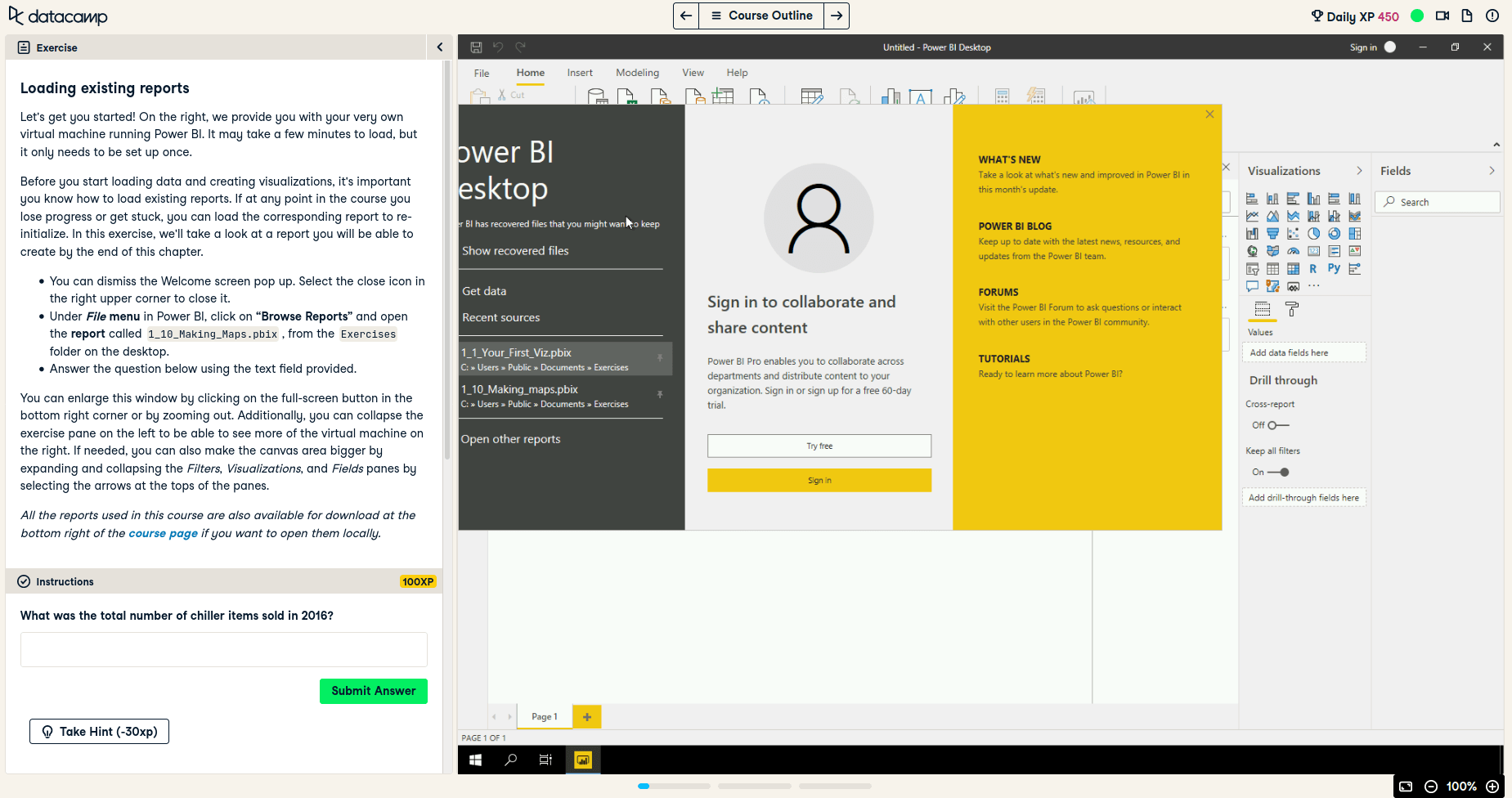
Task: Select the donut chart visual
Action: tap(1334, 234)
